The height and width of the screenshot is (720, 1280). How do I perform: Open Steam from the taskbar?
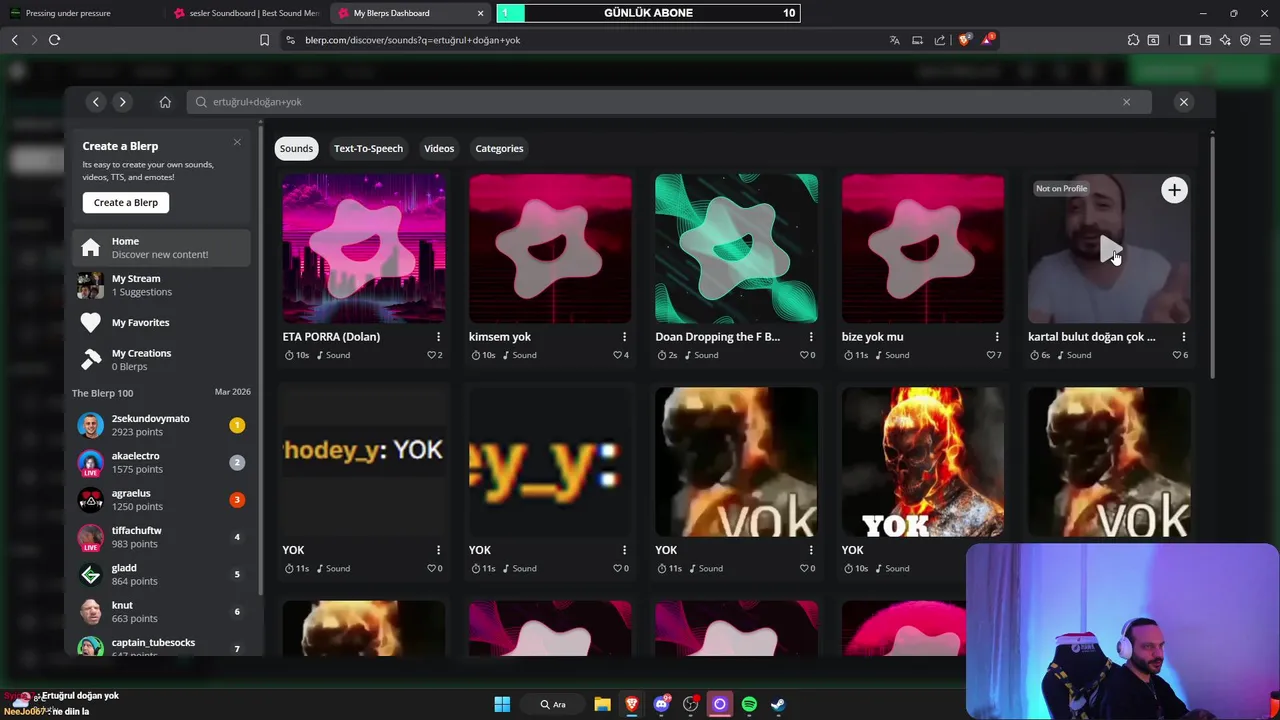(x=778, y=704)
